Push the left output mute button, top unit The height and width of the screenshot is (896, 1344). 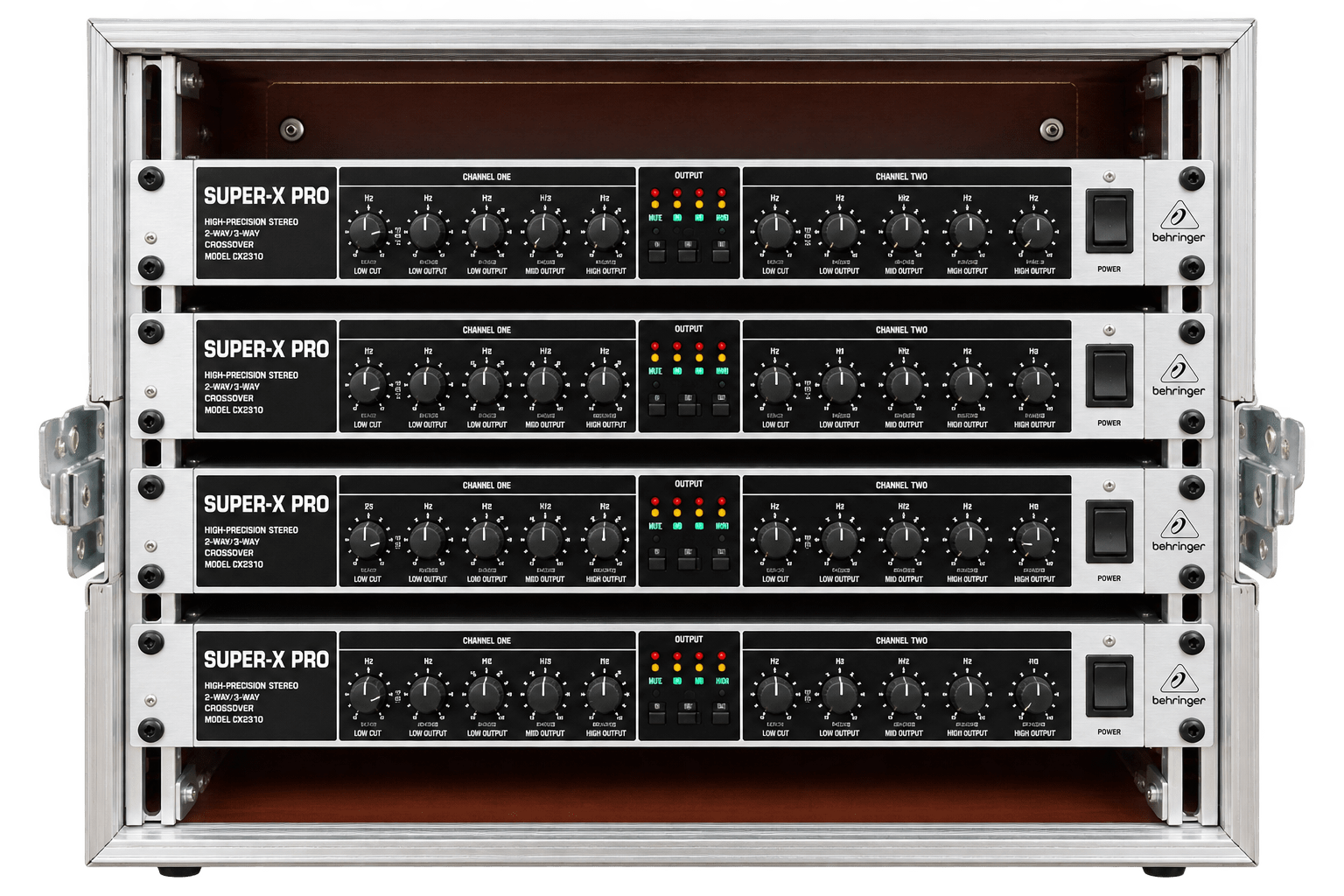pyautogui.click(x=656, y=251)
